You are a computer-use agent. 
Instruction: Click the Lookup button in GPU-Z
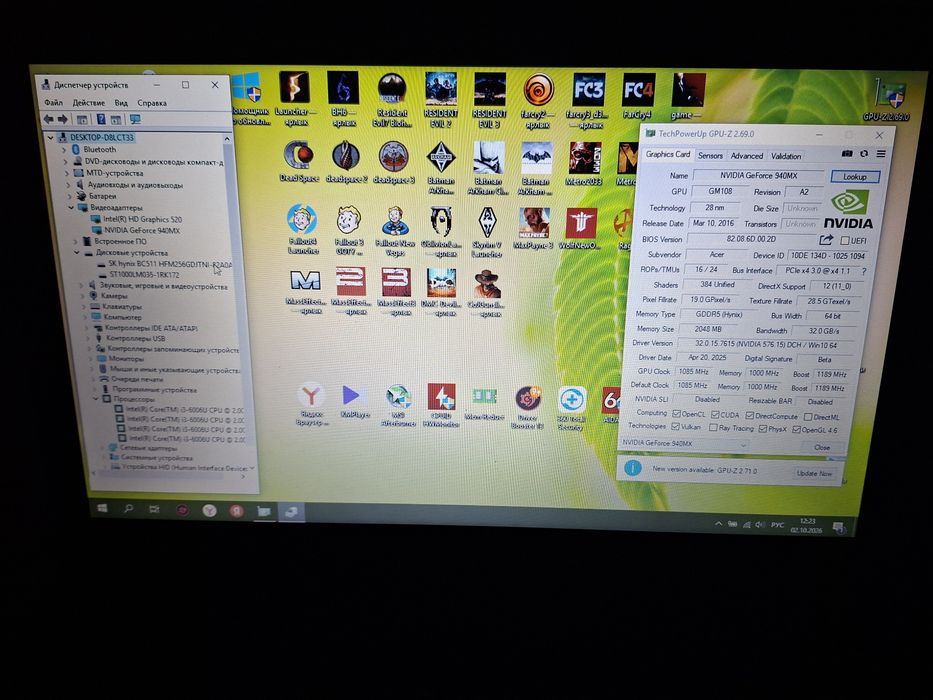(x=854, y=177)
